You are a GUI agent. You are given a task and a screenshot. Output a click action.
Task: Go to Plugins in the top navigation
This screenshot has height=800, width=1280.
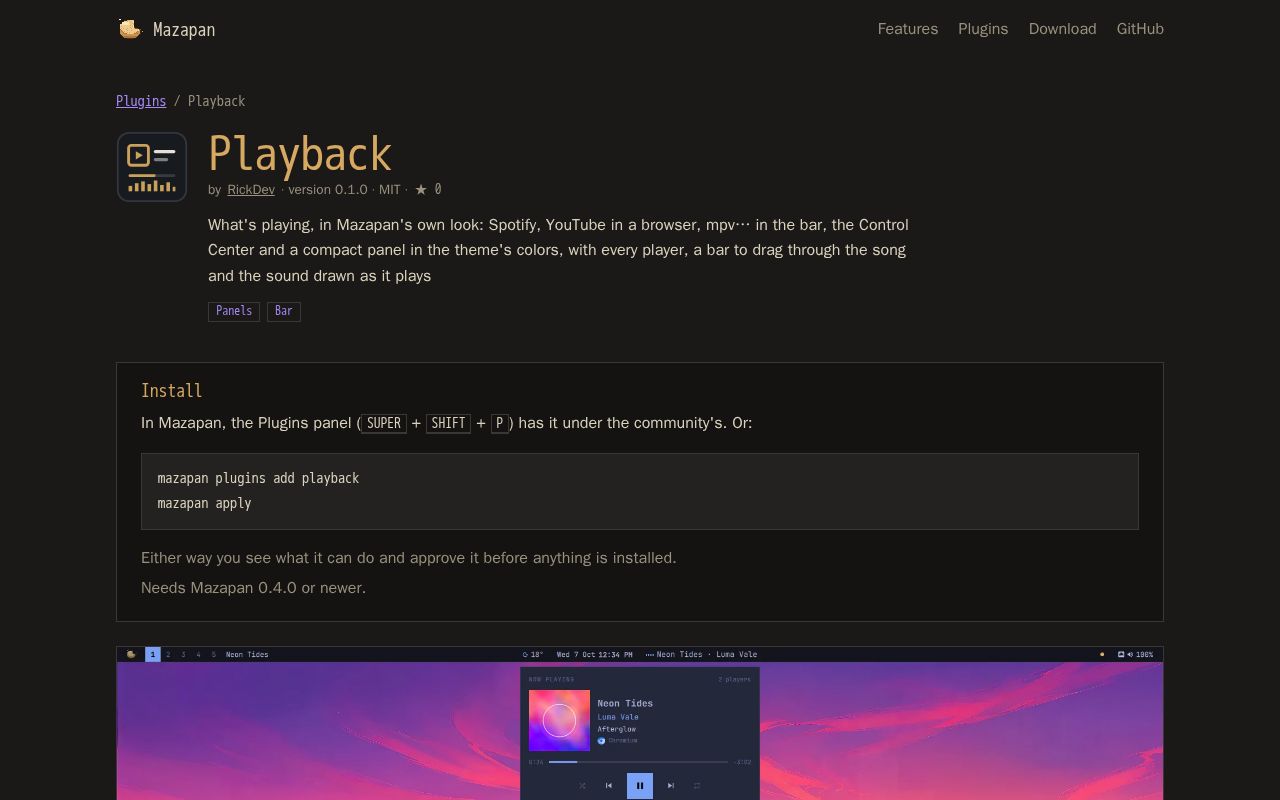(983, 29)
